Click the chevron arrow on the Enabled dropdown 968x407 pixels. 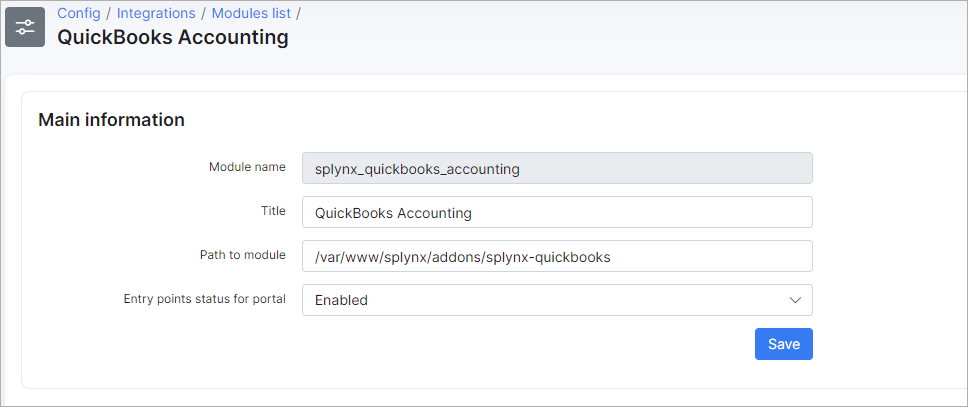pos(795,300)
